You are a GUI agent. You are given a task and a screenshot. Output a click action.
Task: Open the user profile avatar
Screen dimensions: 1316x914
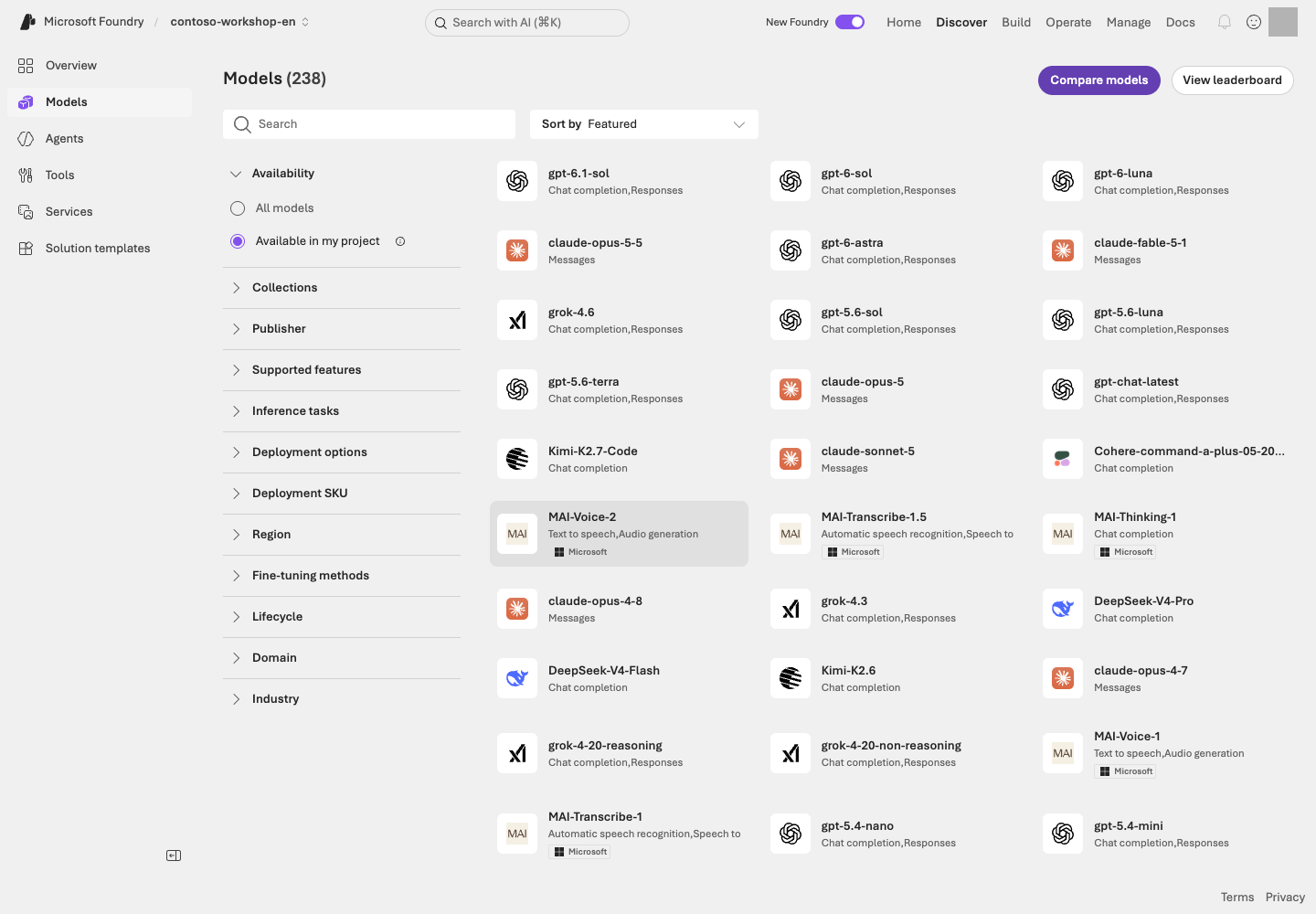click(1283, 22)
